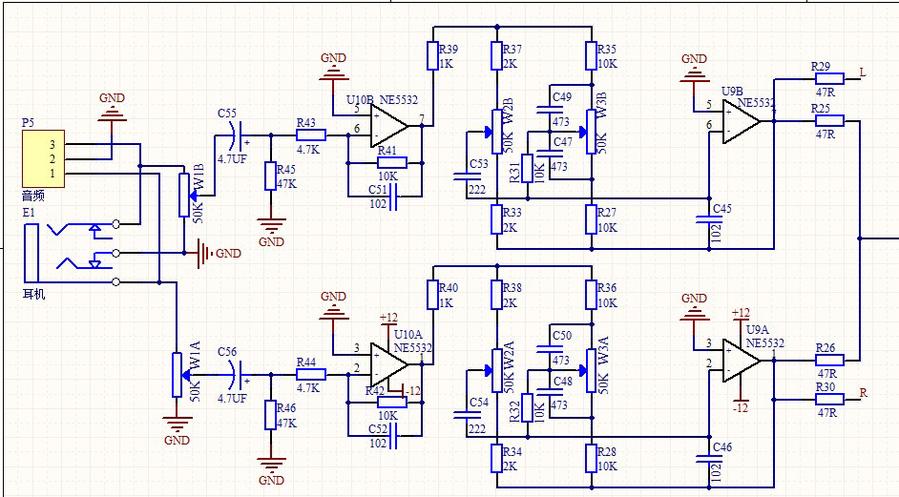Select the W2B 50K potentiometer
The height and width of the screenshot is (497, 899).
[x=495, y=128]
